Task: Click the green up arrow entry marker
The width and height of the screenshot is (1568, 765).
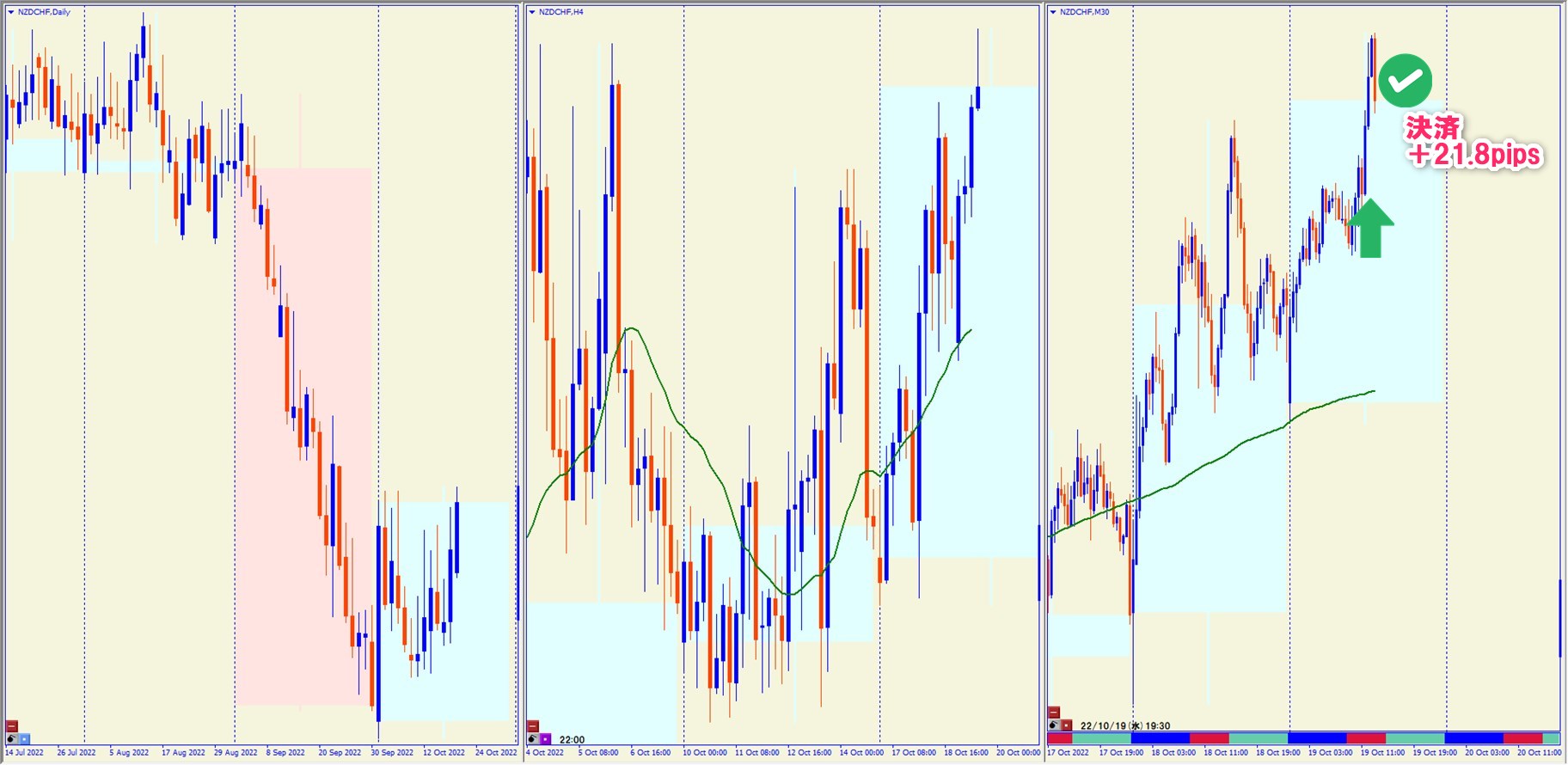Action: [1370, 228]
